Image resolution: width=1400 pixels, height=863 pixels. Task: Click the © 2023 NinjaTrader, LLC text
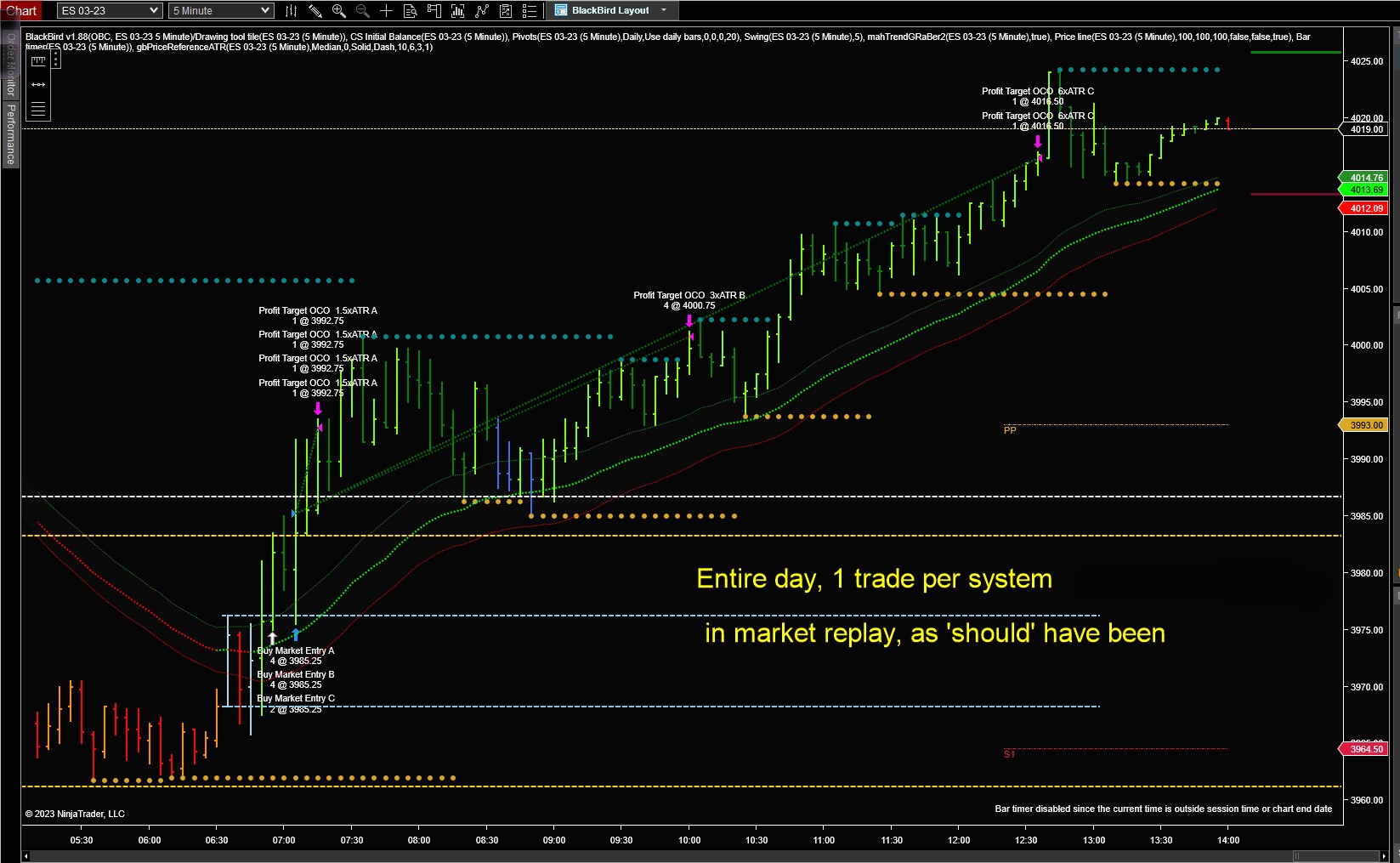tap(75, 814)
